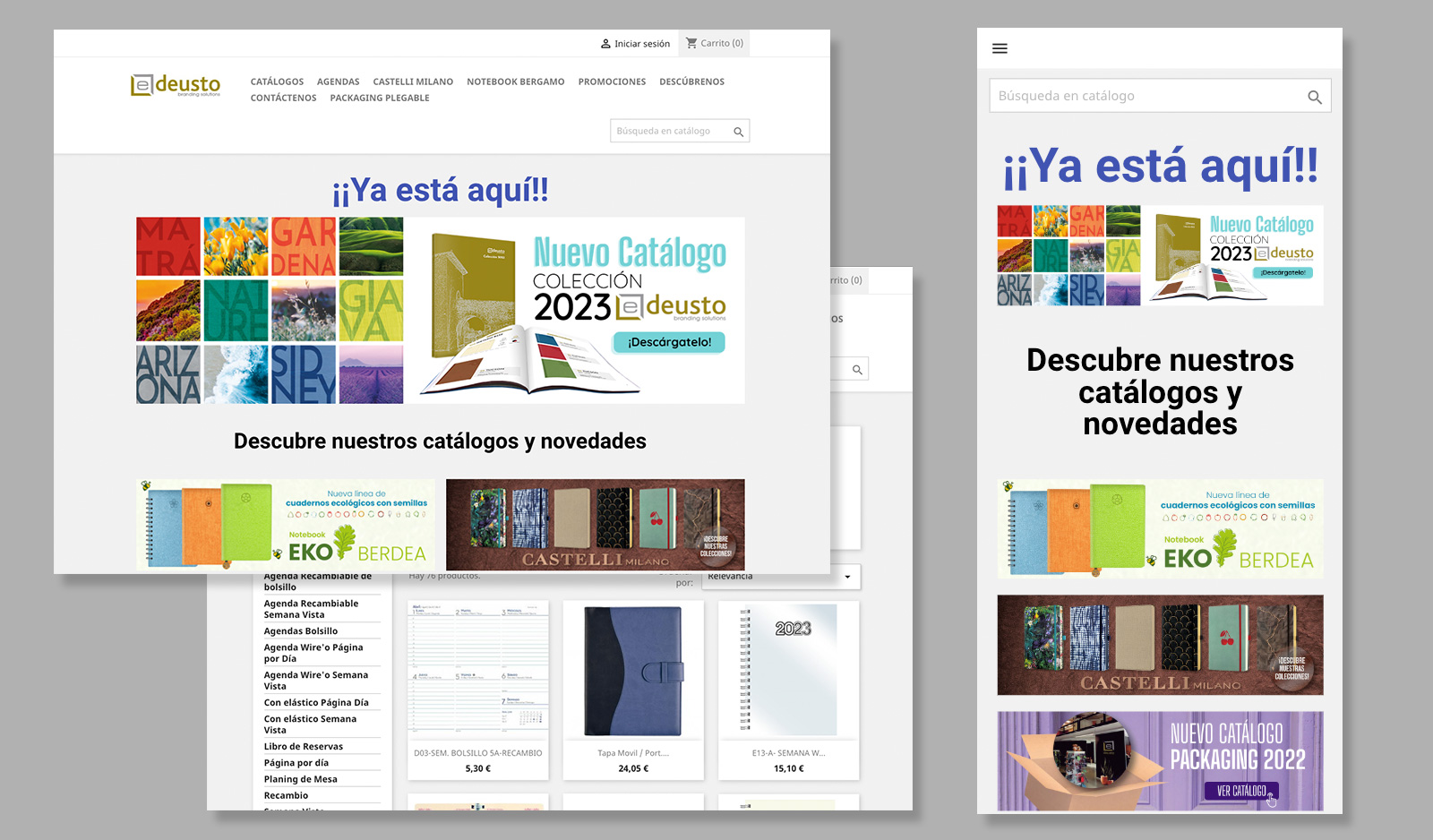Click the magnifier icon in the desktop search box
The width and height of the screenshot is (1433, 840).
tap(739, 132)
